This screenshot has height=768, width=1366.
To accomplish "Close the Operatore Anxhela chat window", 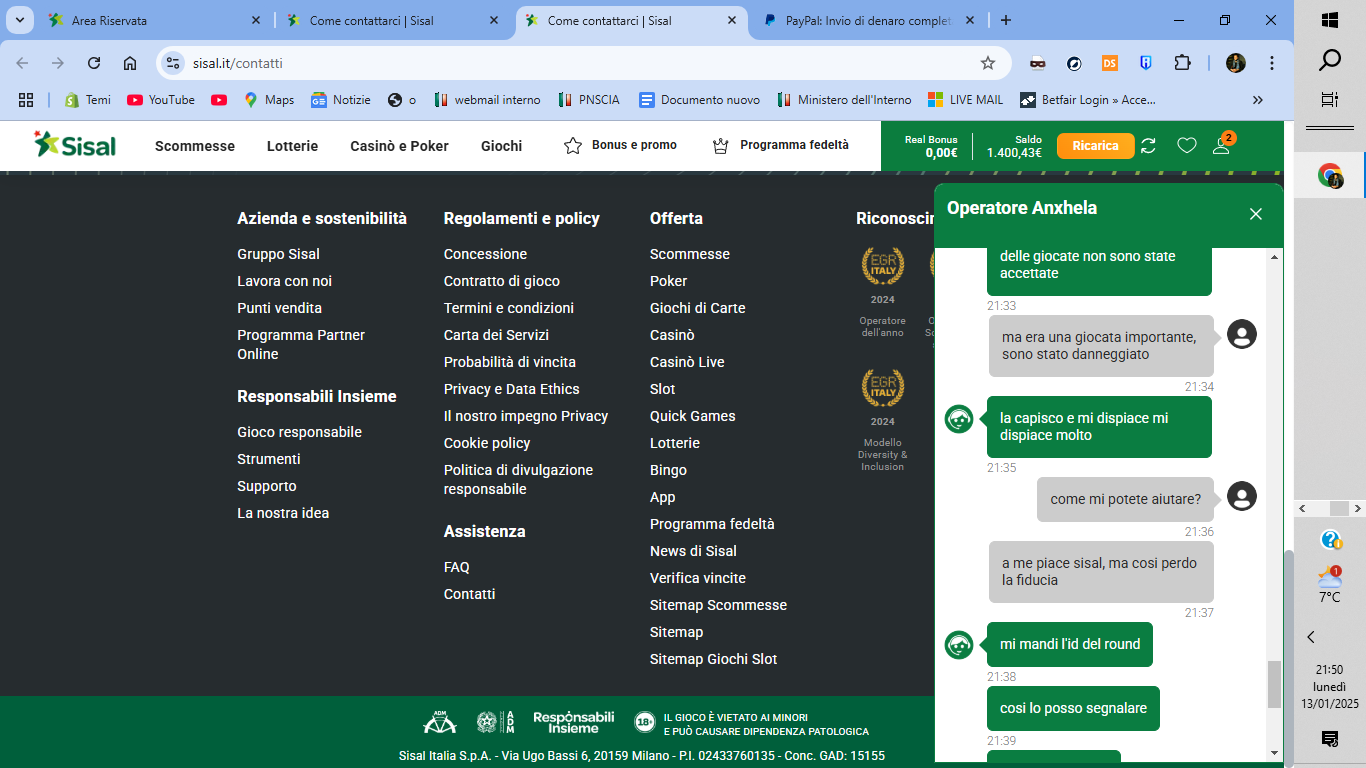I will [1256, 214].
